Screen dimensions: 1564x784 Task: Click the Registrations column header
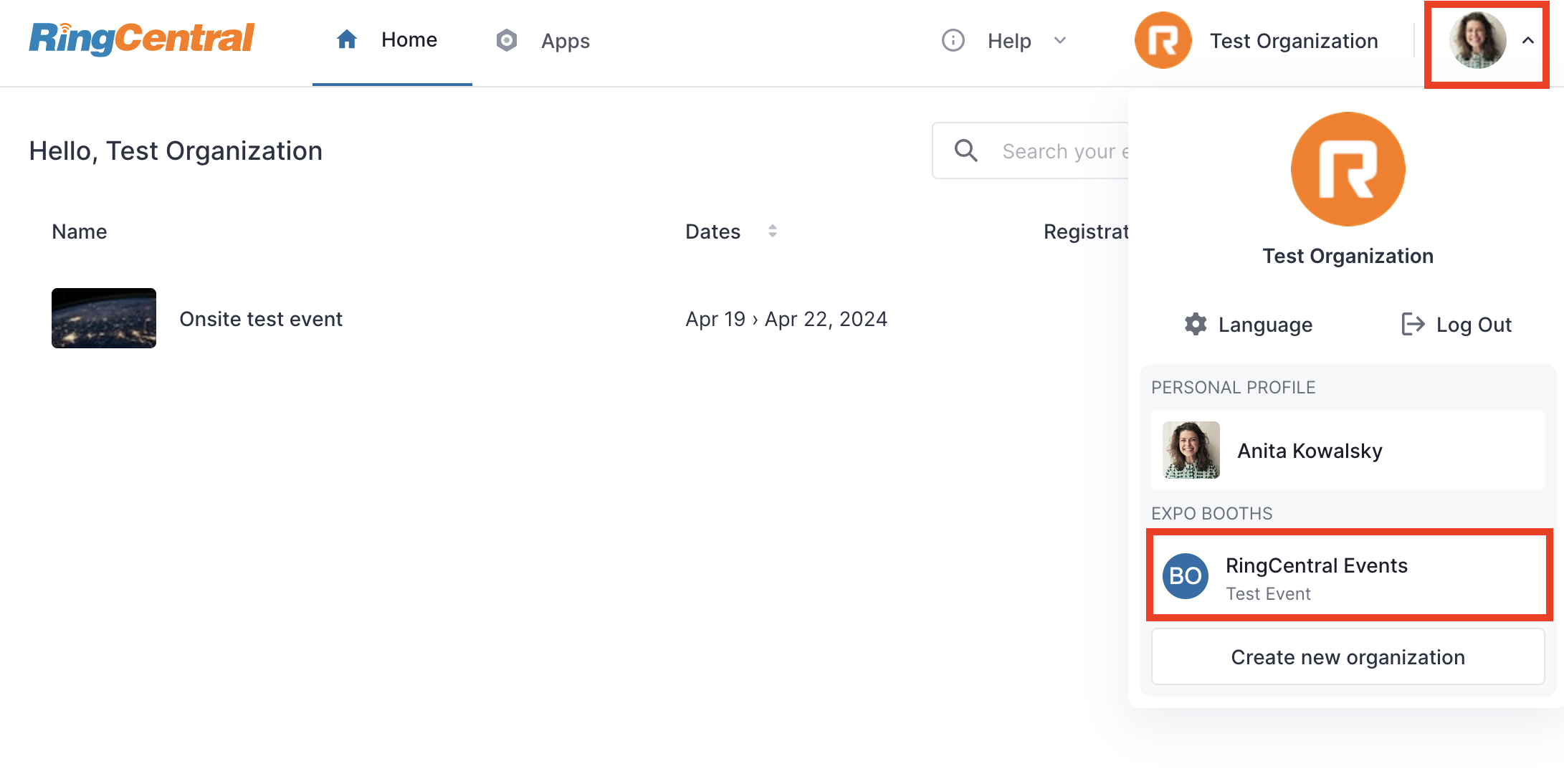point(1086,231)
